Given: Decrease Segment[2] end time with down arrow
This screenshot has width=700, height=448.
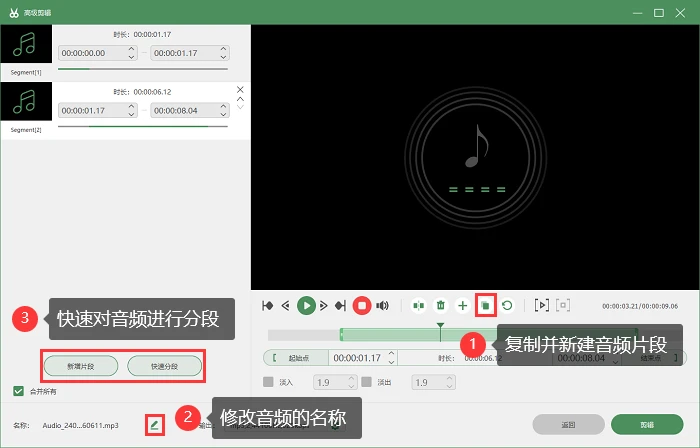Looking at the screenshot, I should [224, 114].
